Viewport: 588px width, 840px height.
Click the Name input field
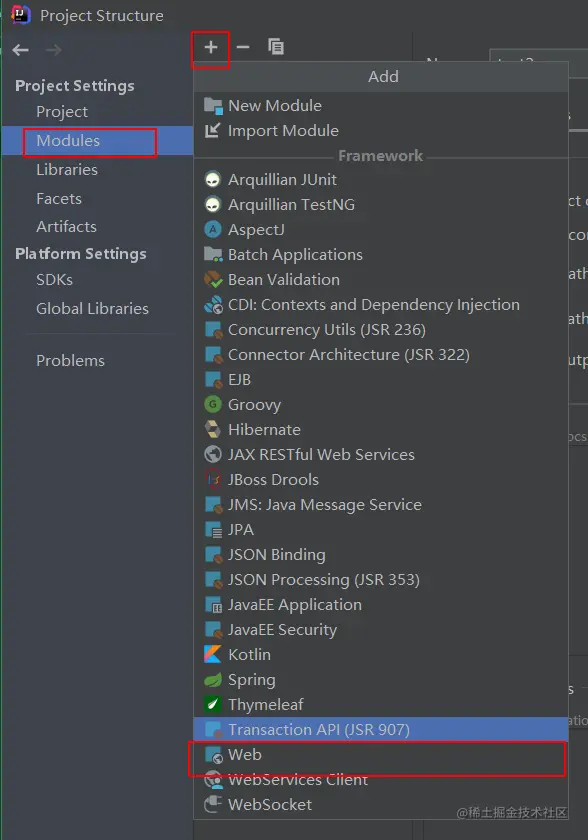(538, 55)
